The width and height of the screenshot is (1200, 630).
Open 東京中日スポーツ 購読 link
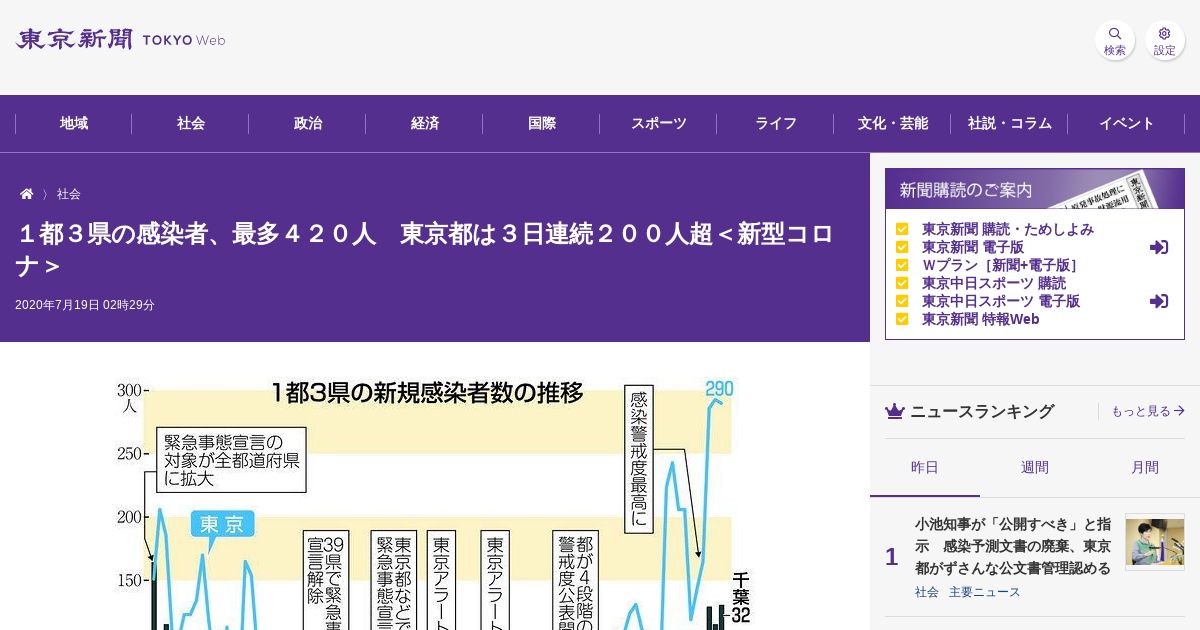click(x=993, y=283)
